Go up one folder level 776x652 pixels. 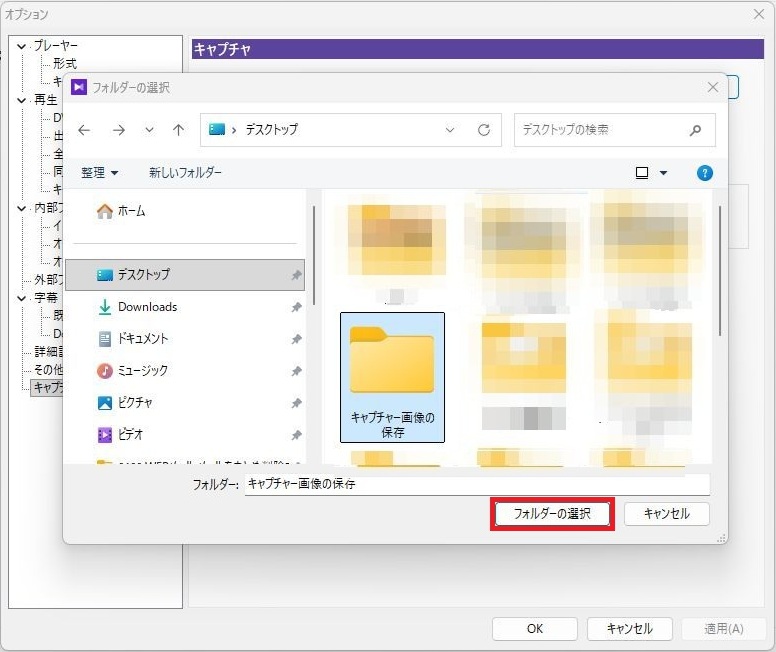(x=178, y=130)
